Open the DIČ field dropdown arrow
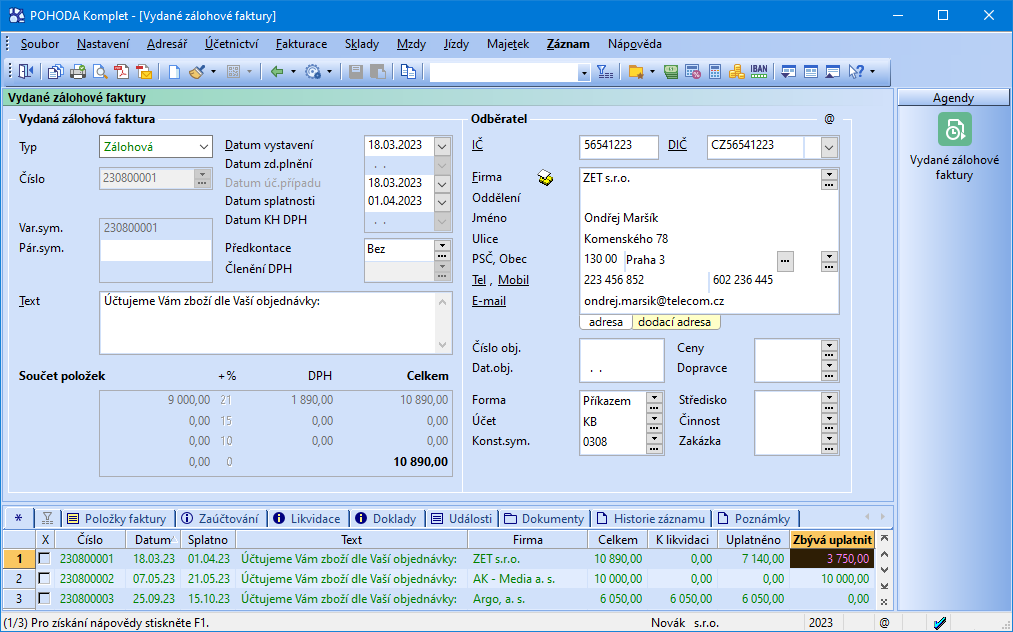Viewport: 1013px width, 632px height. tap(829, 147)
